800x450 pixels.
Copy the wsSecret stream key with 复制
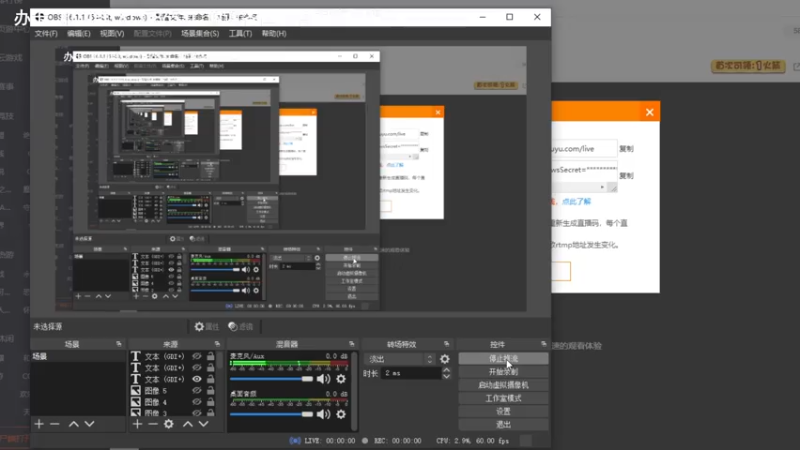(627, 176)
